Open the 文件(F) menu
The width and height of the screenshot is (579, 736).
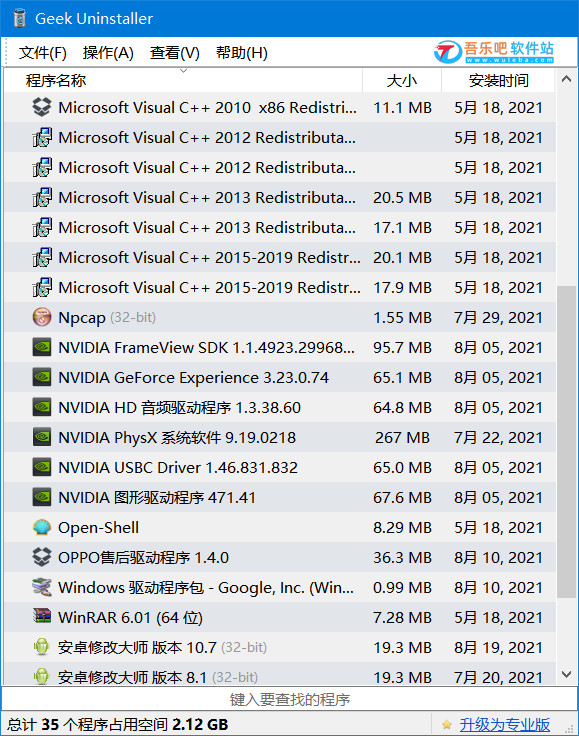pos(43,53)
